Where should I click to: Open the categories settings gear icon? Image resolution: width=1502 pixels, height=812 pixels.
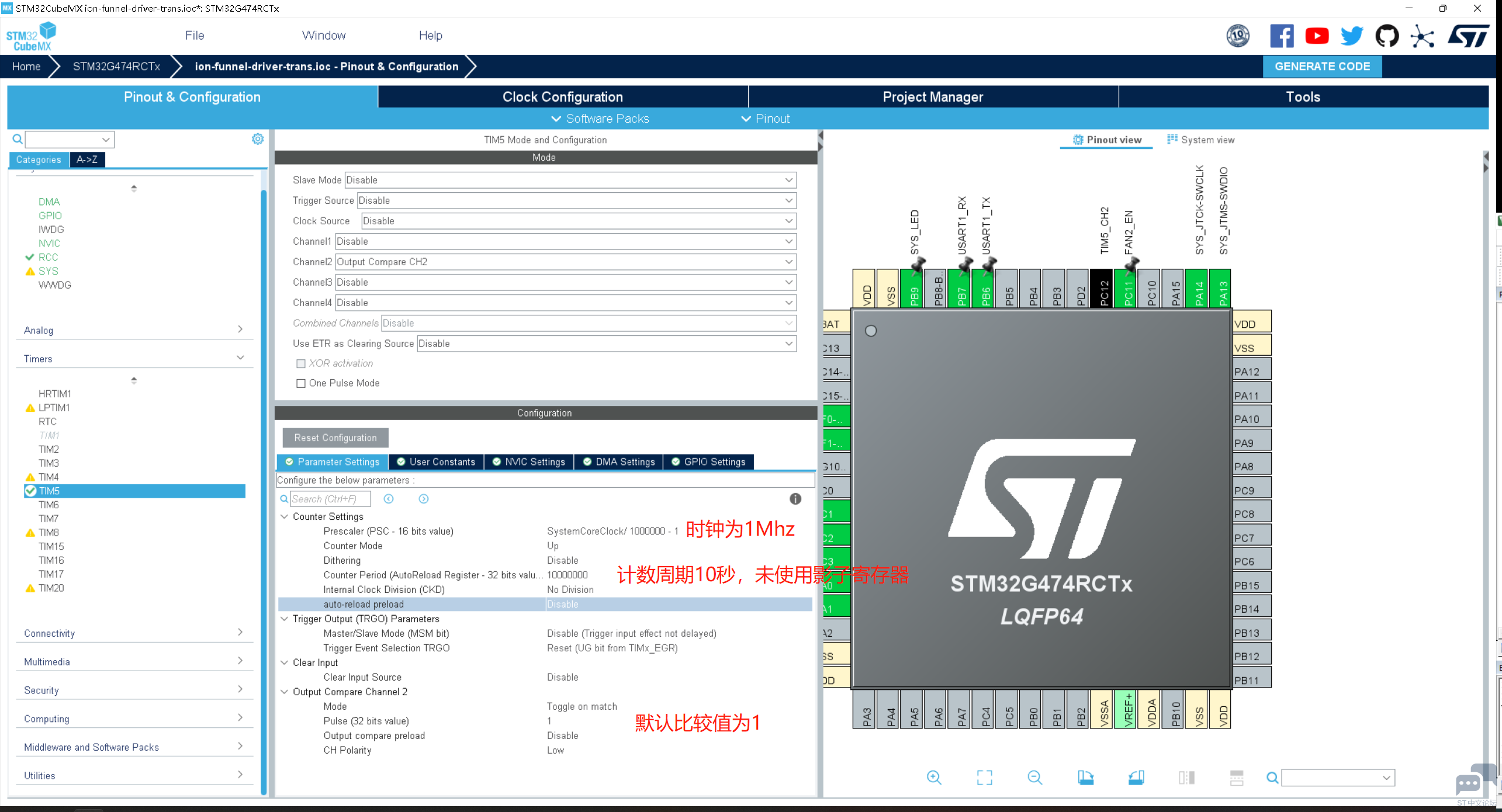(x=258, y=139)
